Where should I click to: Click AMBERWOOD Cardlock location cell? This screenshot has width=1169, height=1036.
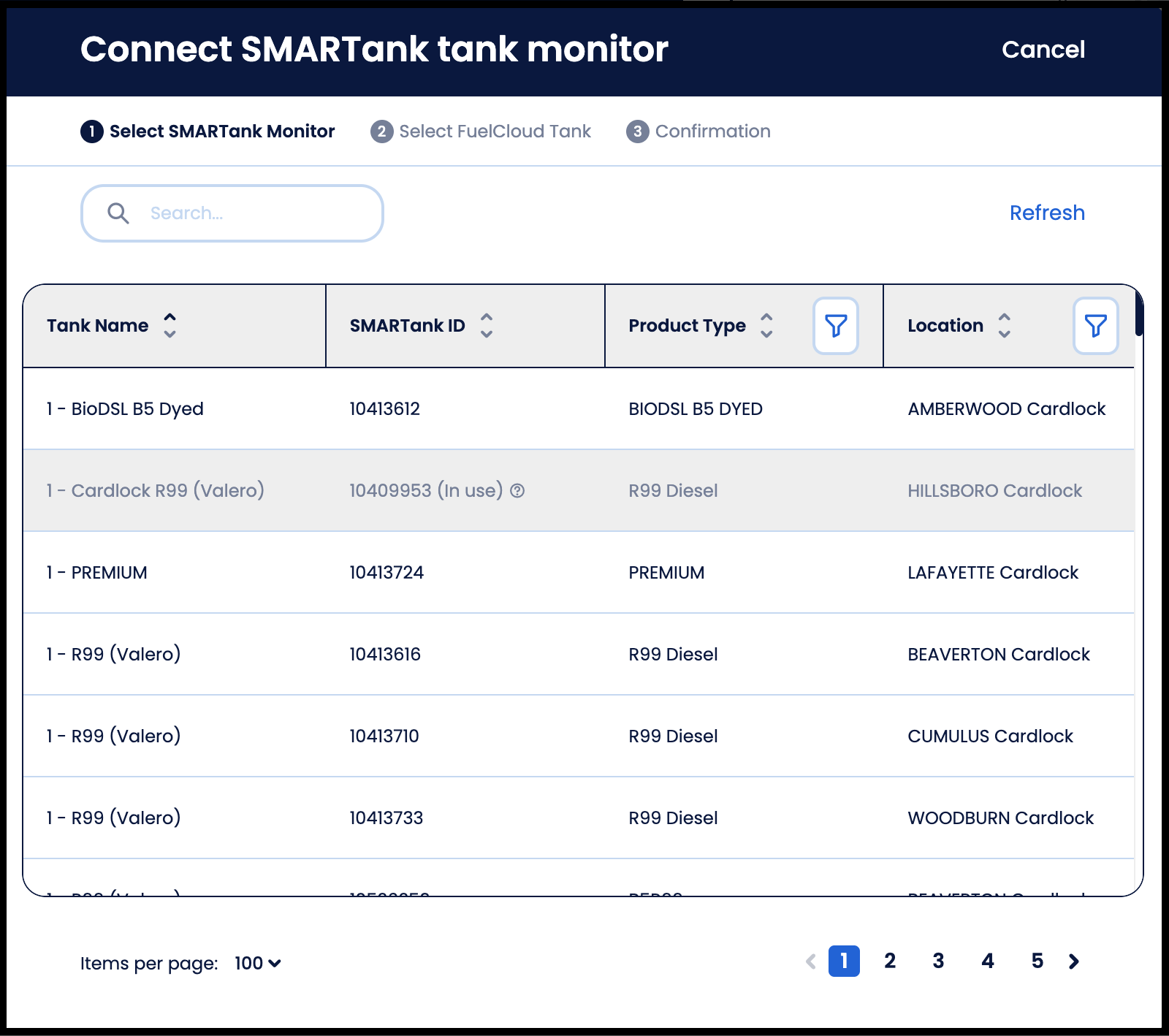click(1007, 409)
